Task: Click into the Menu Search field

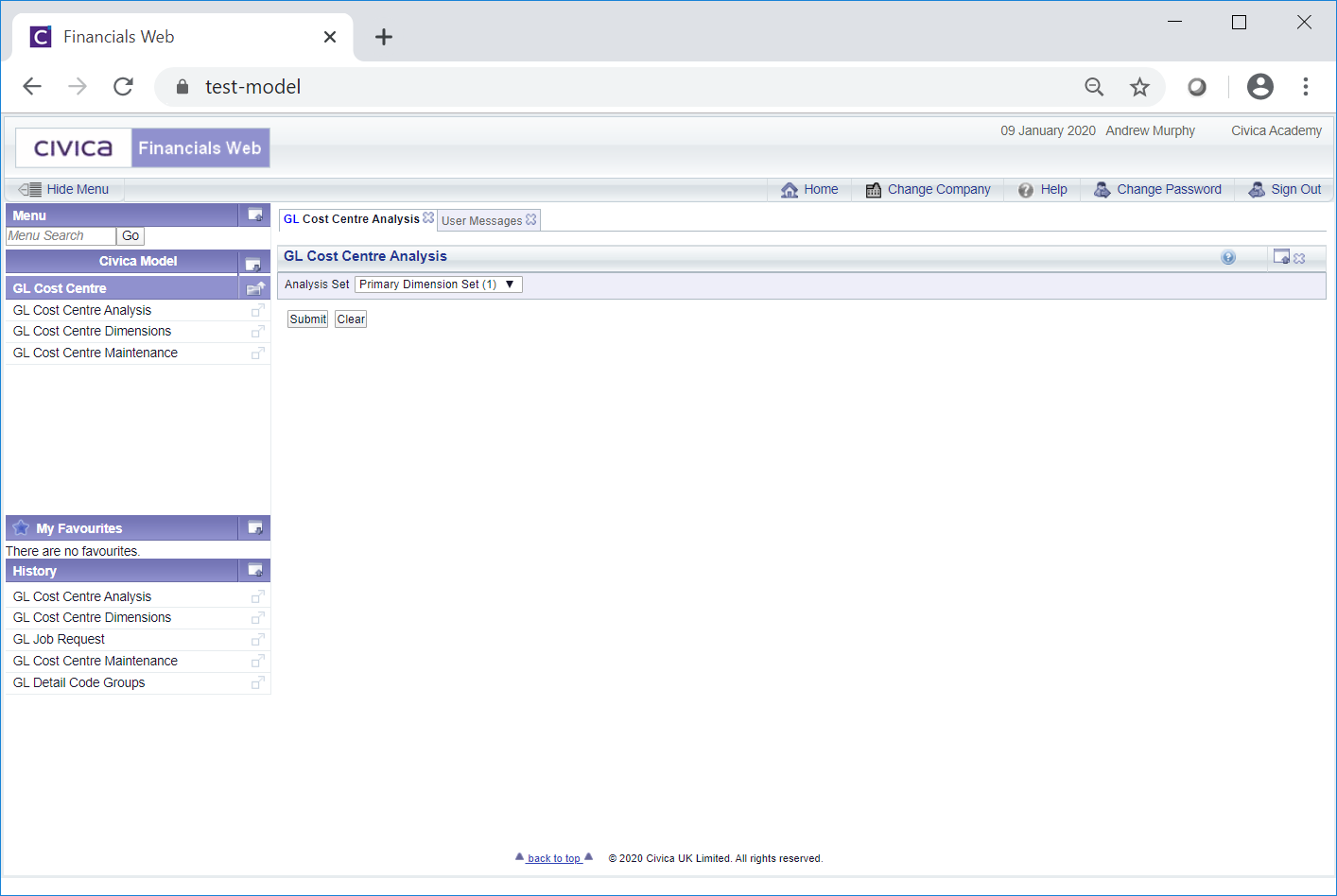Action: click(61, 236)
